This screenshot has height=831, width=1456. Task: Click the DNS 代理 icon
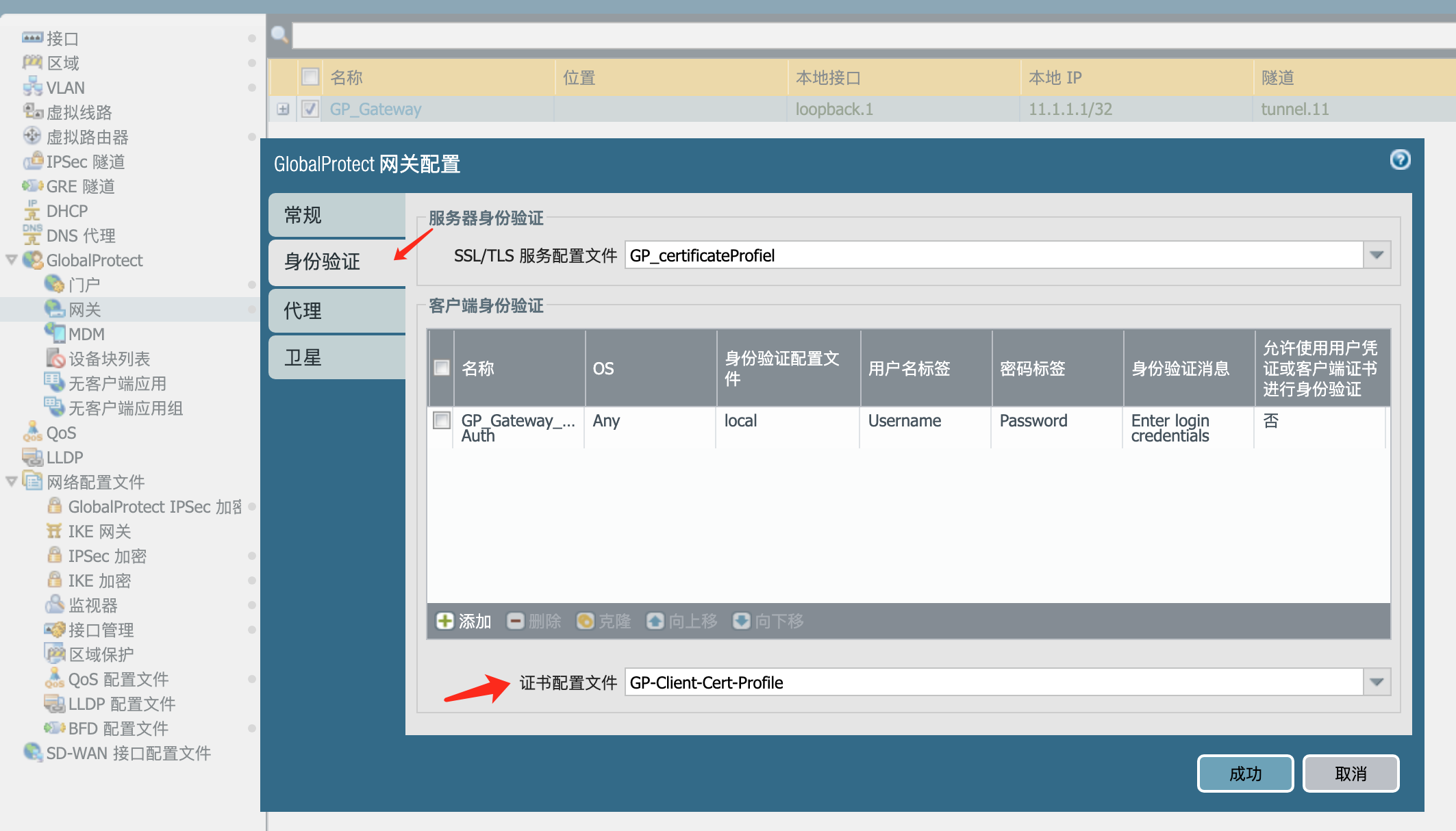(32, 235)
